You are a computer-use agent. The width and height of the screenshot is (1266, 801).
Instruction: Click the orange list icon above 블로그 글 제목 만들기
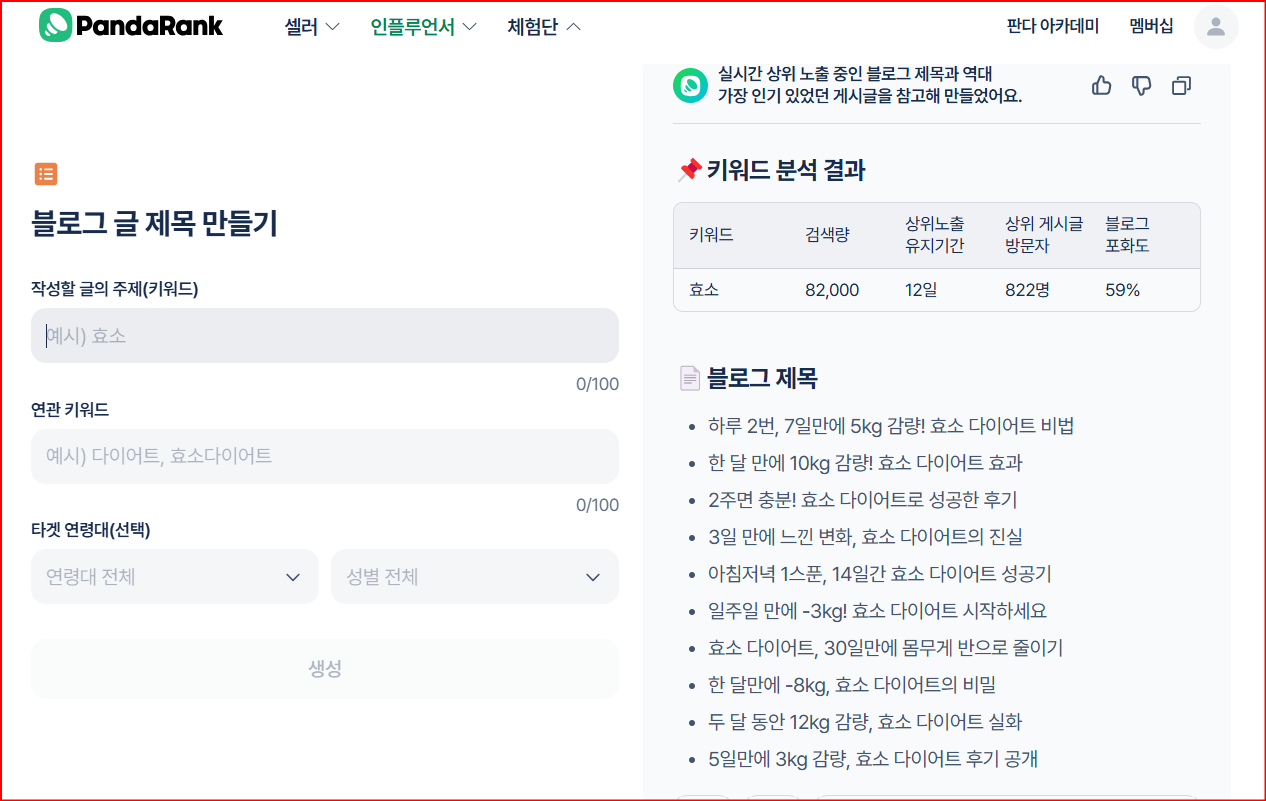click(46, 173)
